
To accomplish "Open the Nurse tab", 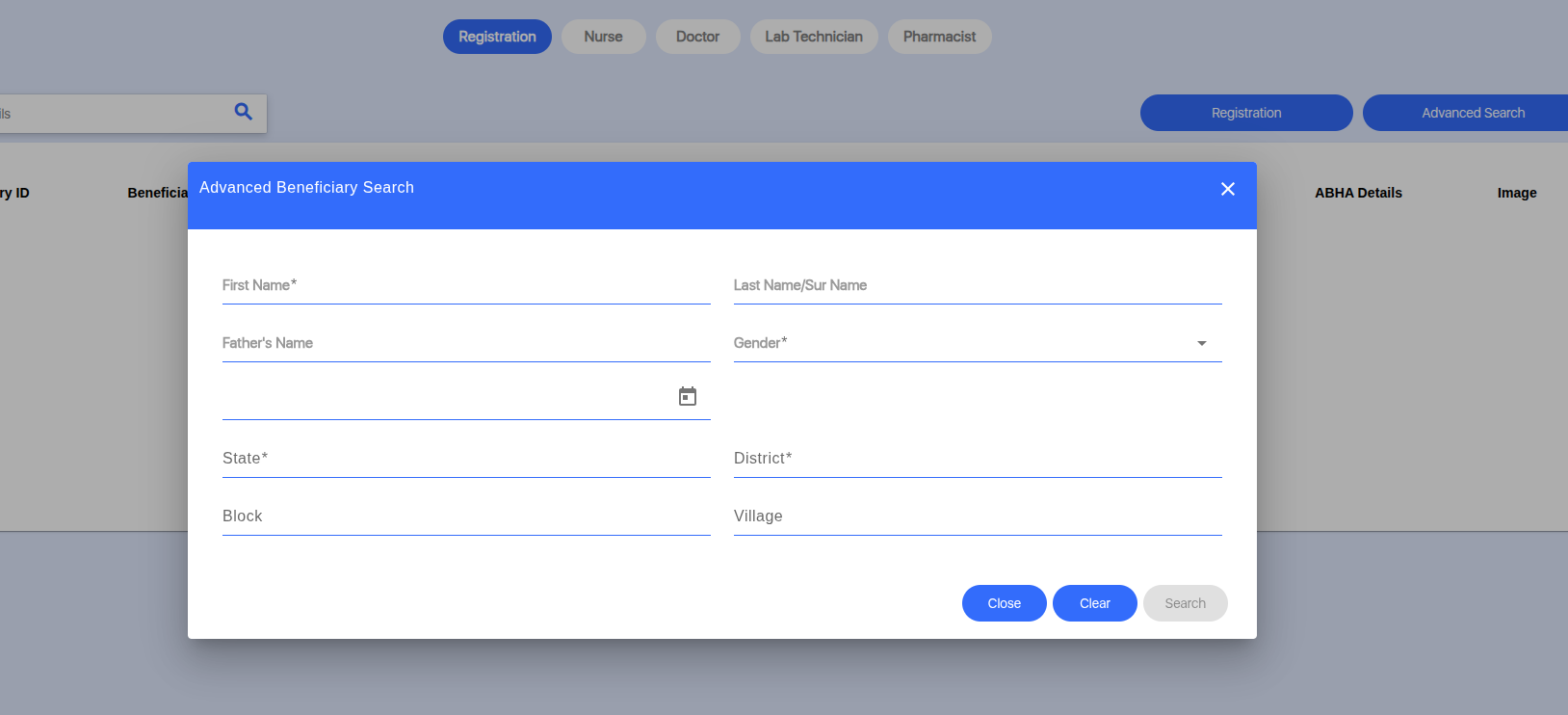I will pyautogui.click(x=603, y=37).
